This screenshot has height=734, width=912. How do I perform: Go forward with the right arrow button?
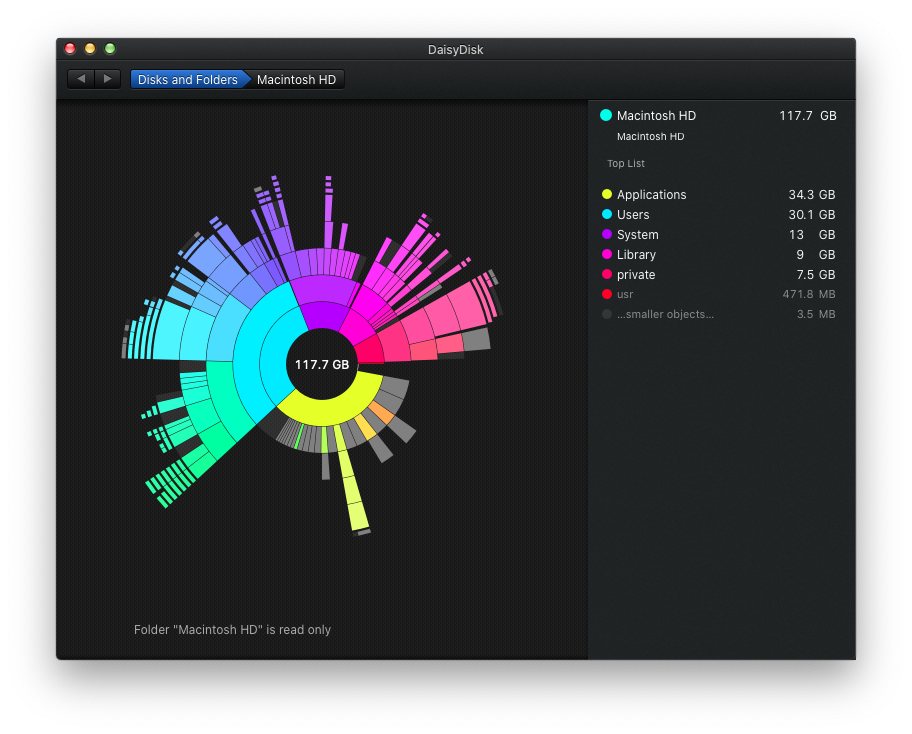pos(108,79)
